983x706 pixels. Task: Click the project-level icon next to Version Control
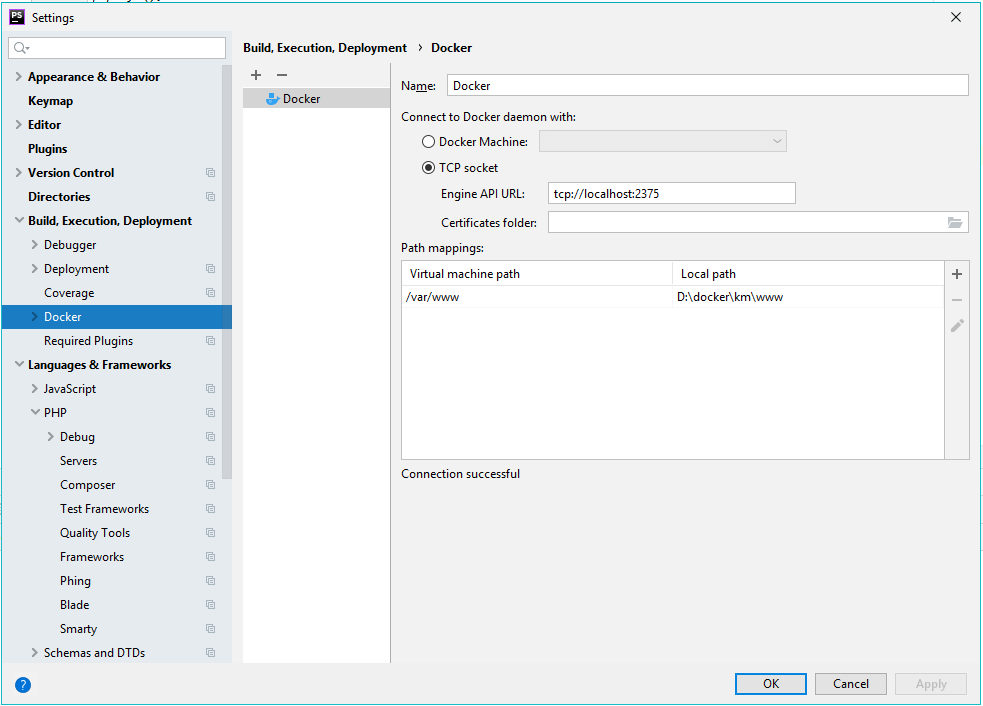210,173
